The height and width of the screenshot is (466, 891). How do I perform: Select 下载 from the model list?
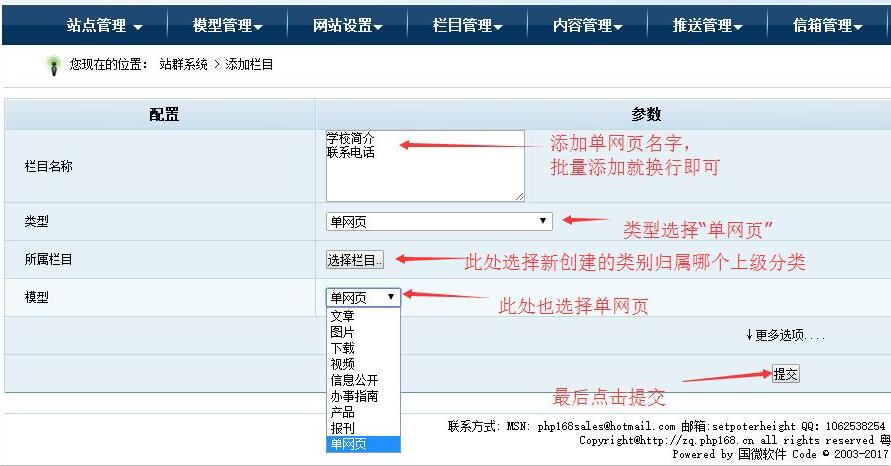(x=363, y=348)
